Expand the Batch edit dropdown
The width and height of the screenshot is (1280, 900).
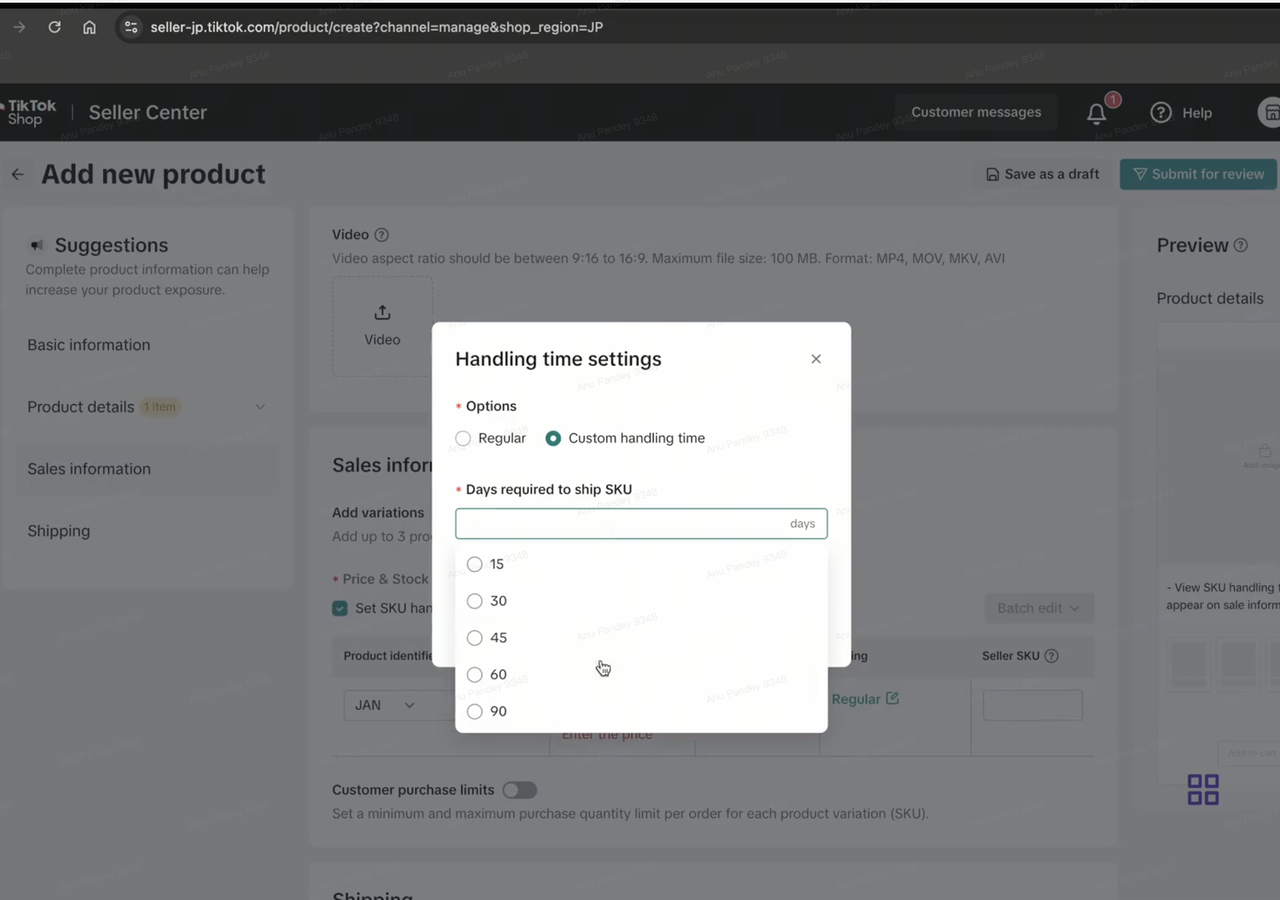(1038, 608)
